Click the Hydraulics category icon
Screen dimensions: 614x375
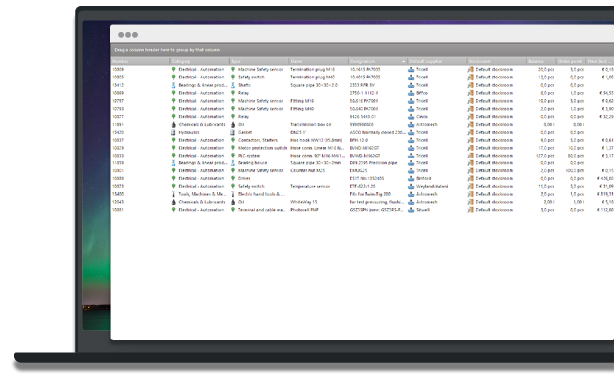tap(173, 132)
